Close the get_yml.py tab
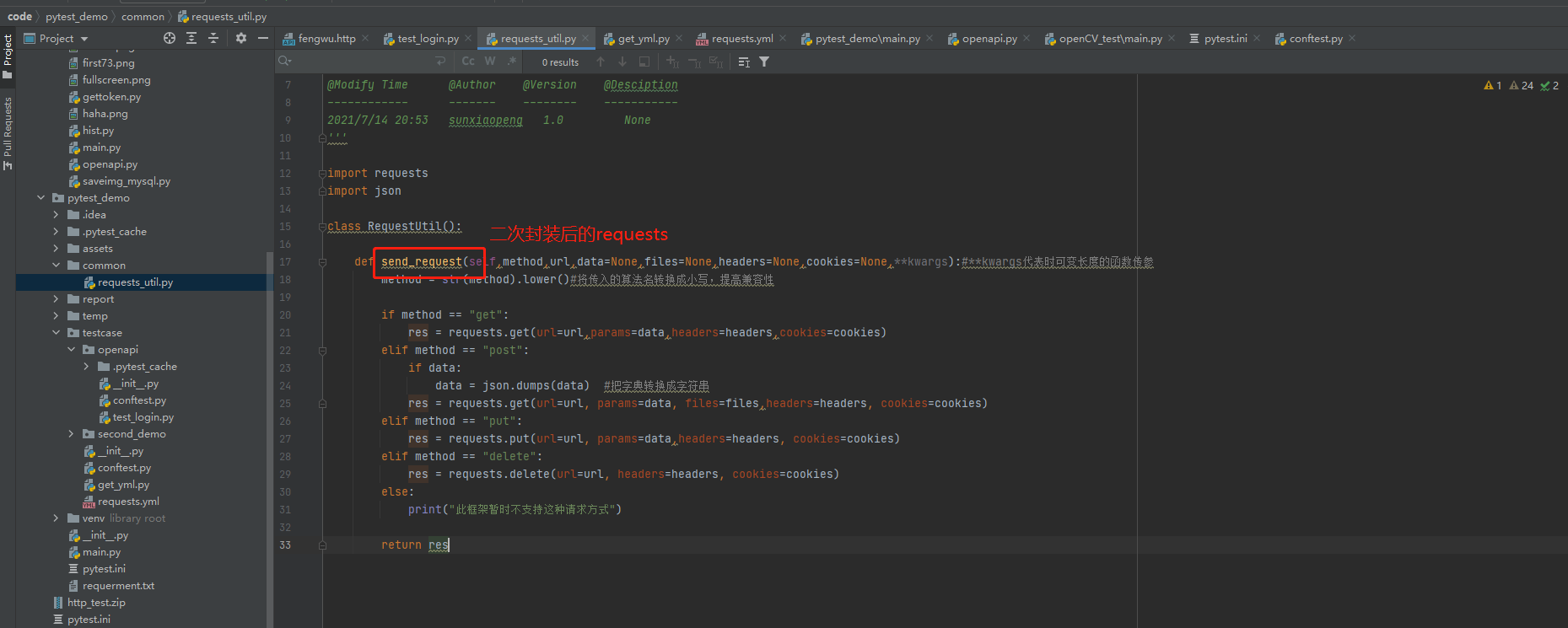This screenshot has height=628, width=1568. click(x=679, y=39)
